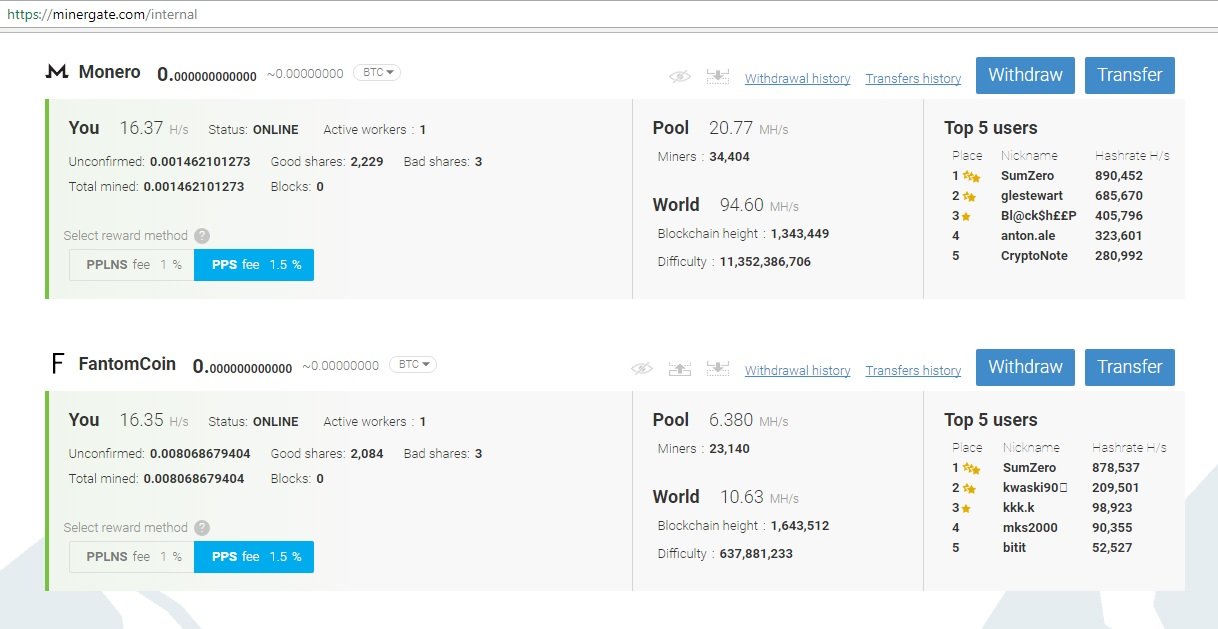
Task: Click Monero unconfirmed amount 0.001462101273
Action: click(200, 162)
